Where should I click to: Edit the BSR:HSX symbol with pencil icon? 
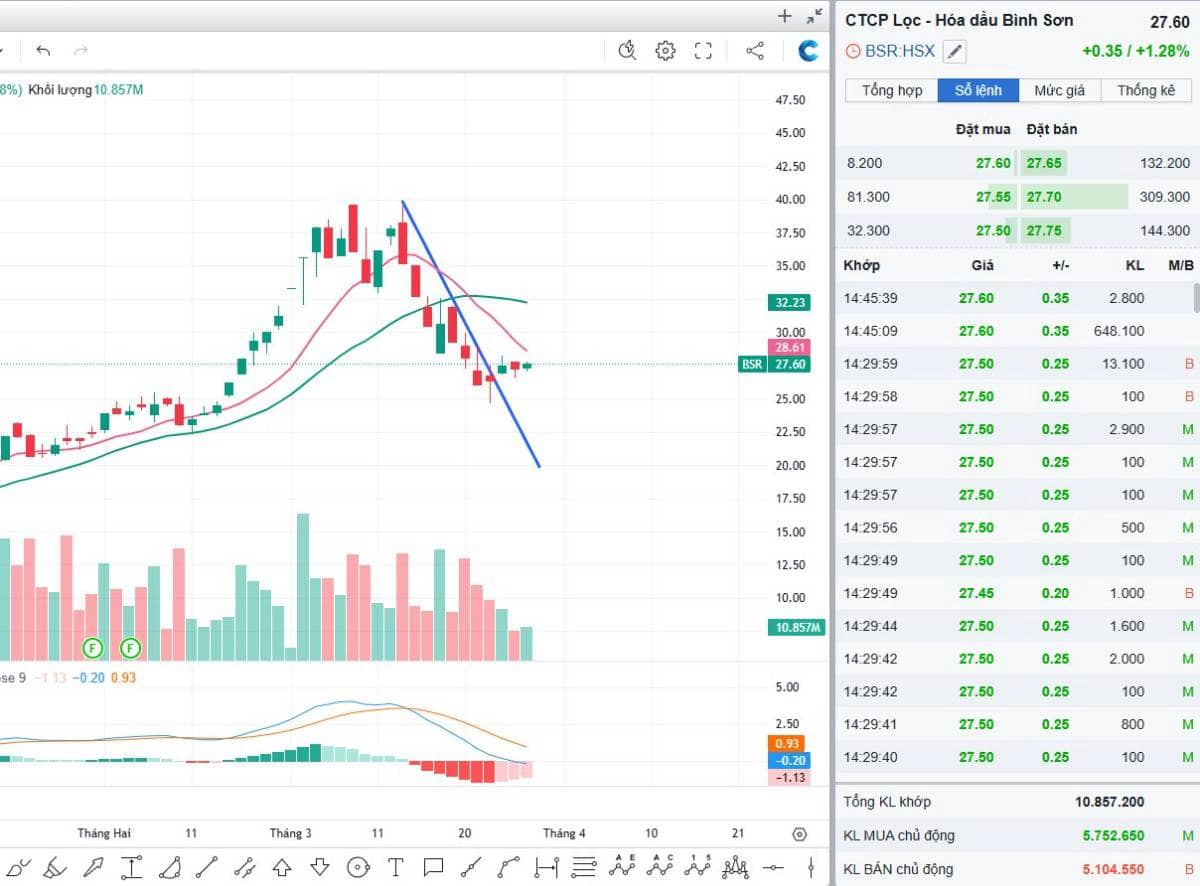coord(954,52)
